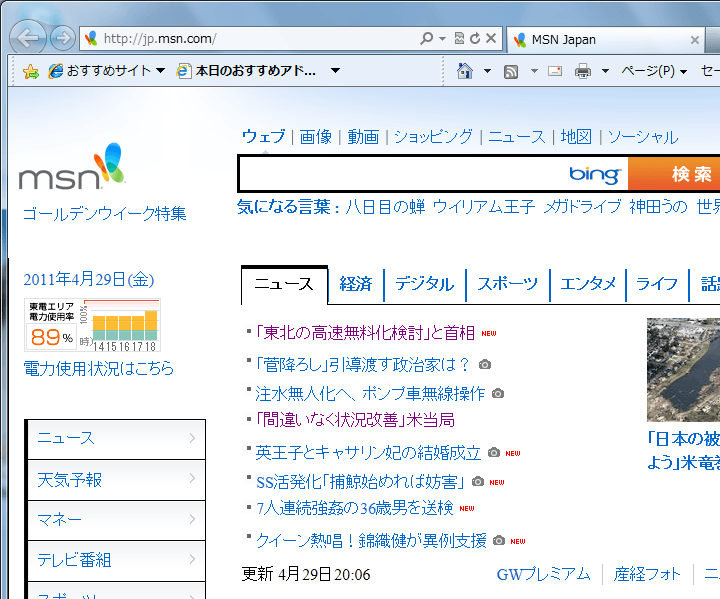This screenshot has height=599, width=720.
Task: Click the Favorites star icon
Action: 31,71
